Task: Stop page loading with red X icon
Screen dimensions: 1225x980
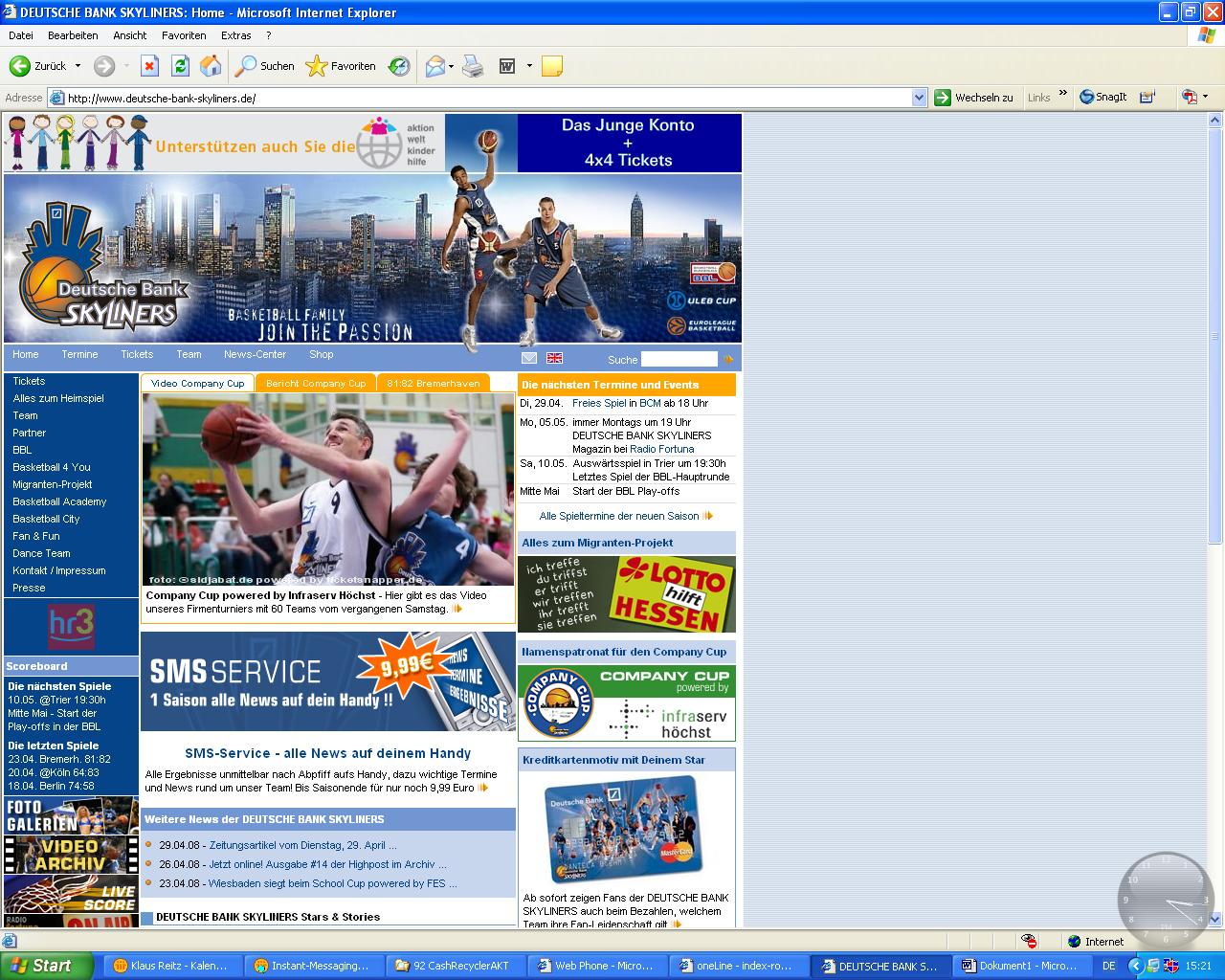Action: 149,66
